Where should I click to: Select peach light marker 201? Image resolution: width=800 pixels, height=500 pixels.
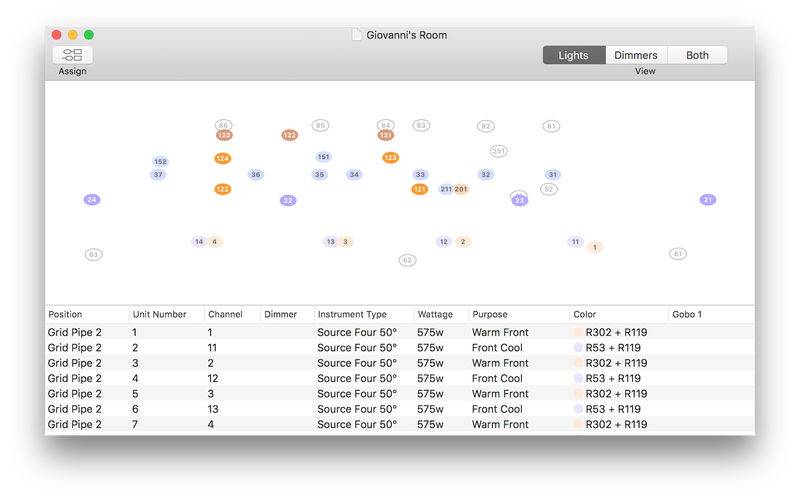coord(461,189)
